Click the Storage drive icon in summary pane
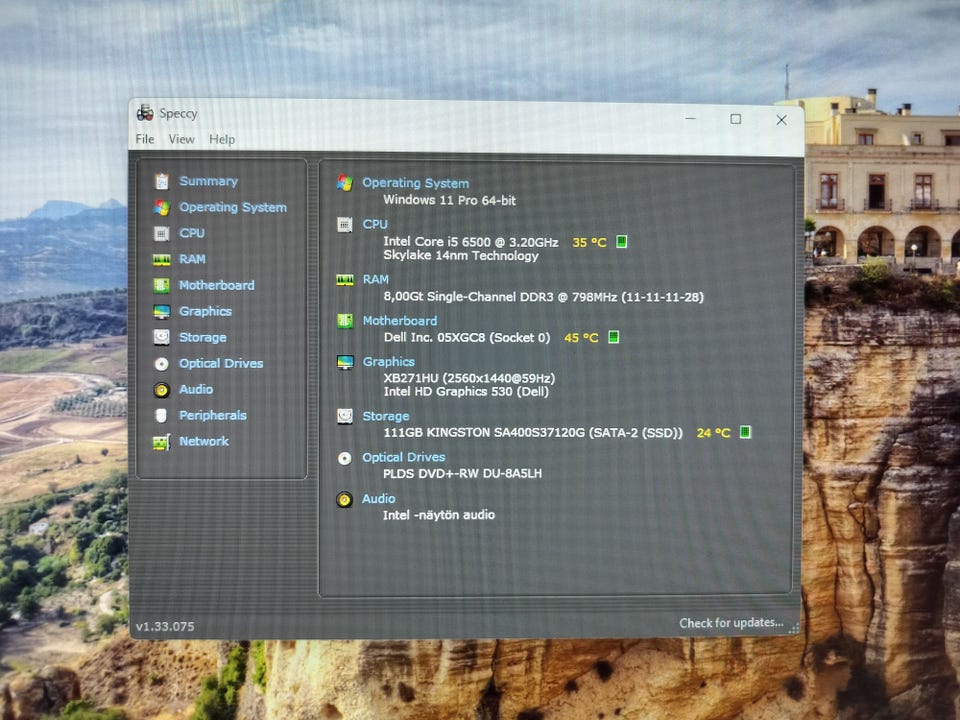 (345, 416)
